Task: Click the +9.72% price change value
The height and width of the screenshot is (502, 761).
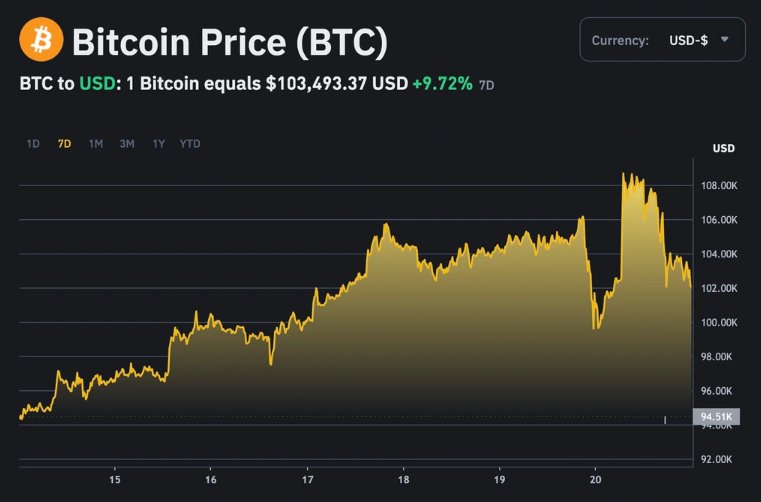Action: tap(442, 84)
